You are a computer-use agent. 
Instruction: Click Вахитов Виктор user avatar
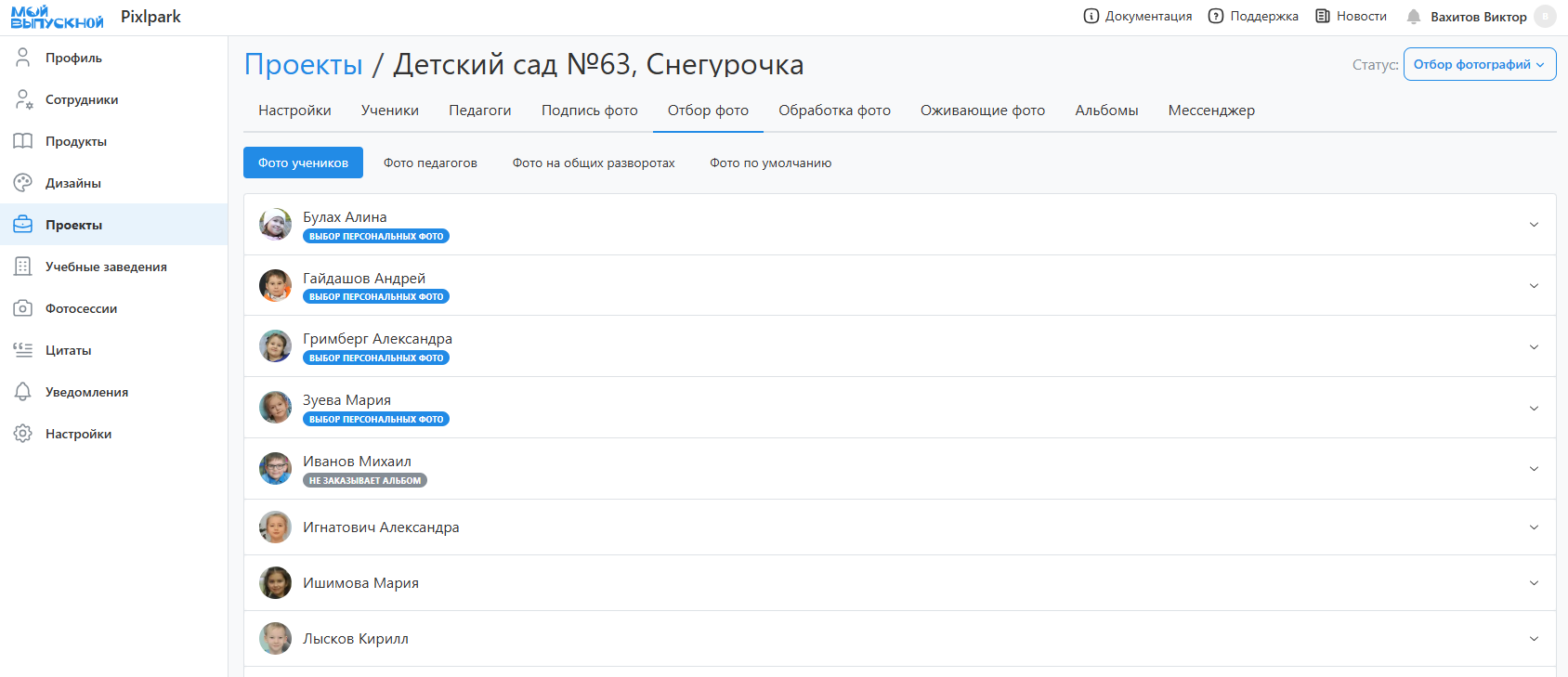1545,17
